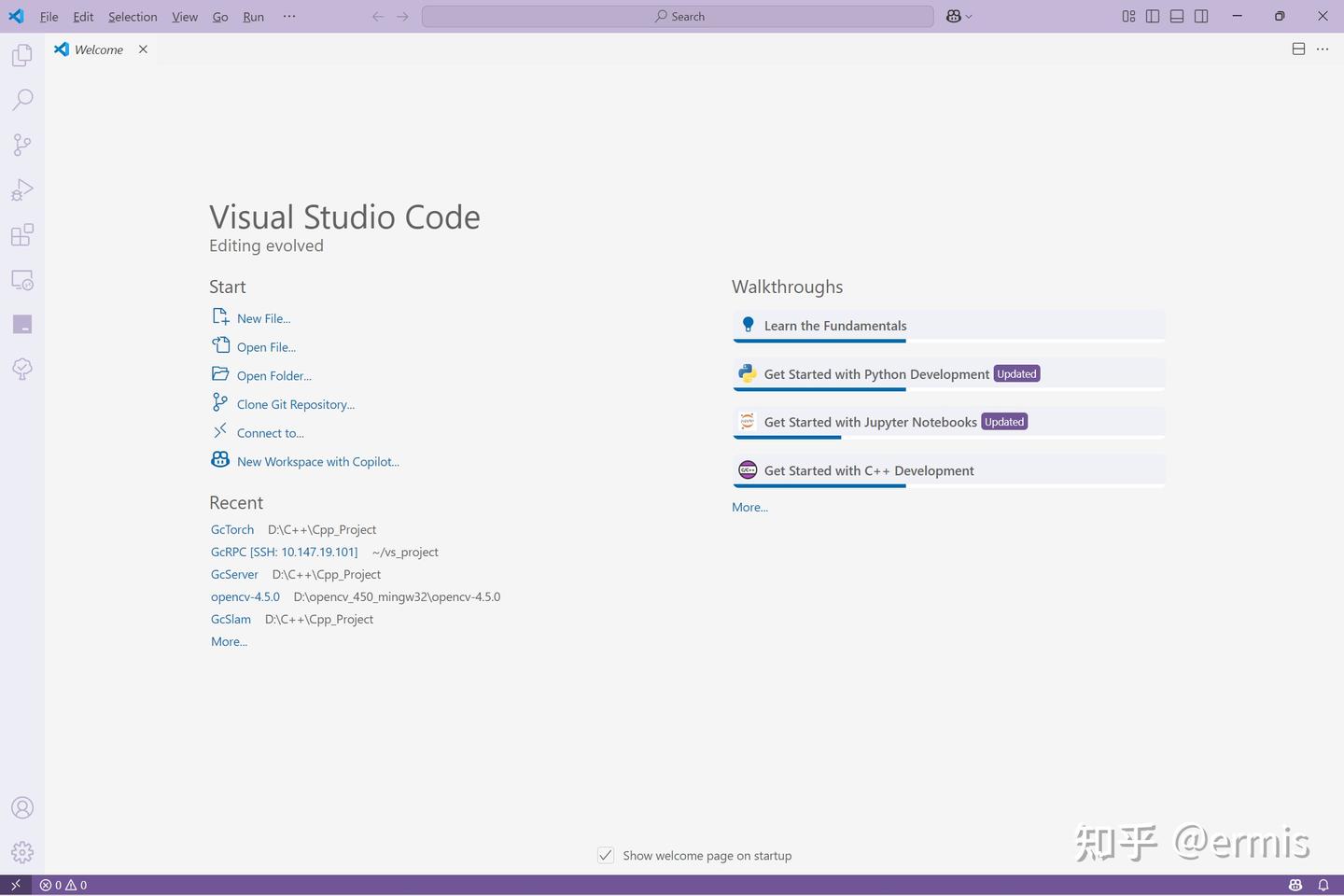Open the Extensions view

[22, 234]
